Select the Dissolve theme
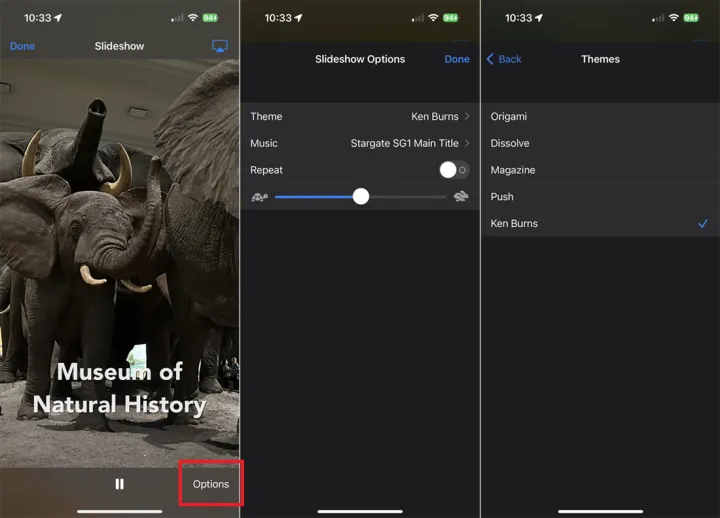The image size is (720, 518). tap(600, 144)
